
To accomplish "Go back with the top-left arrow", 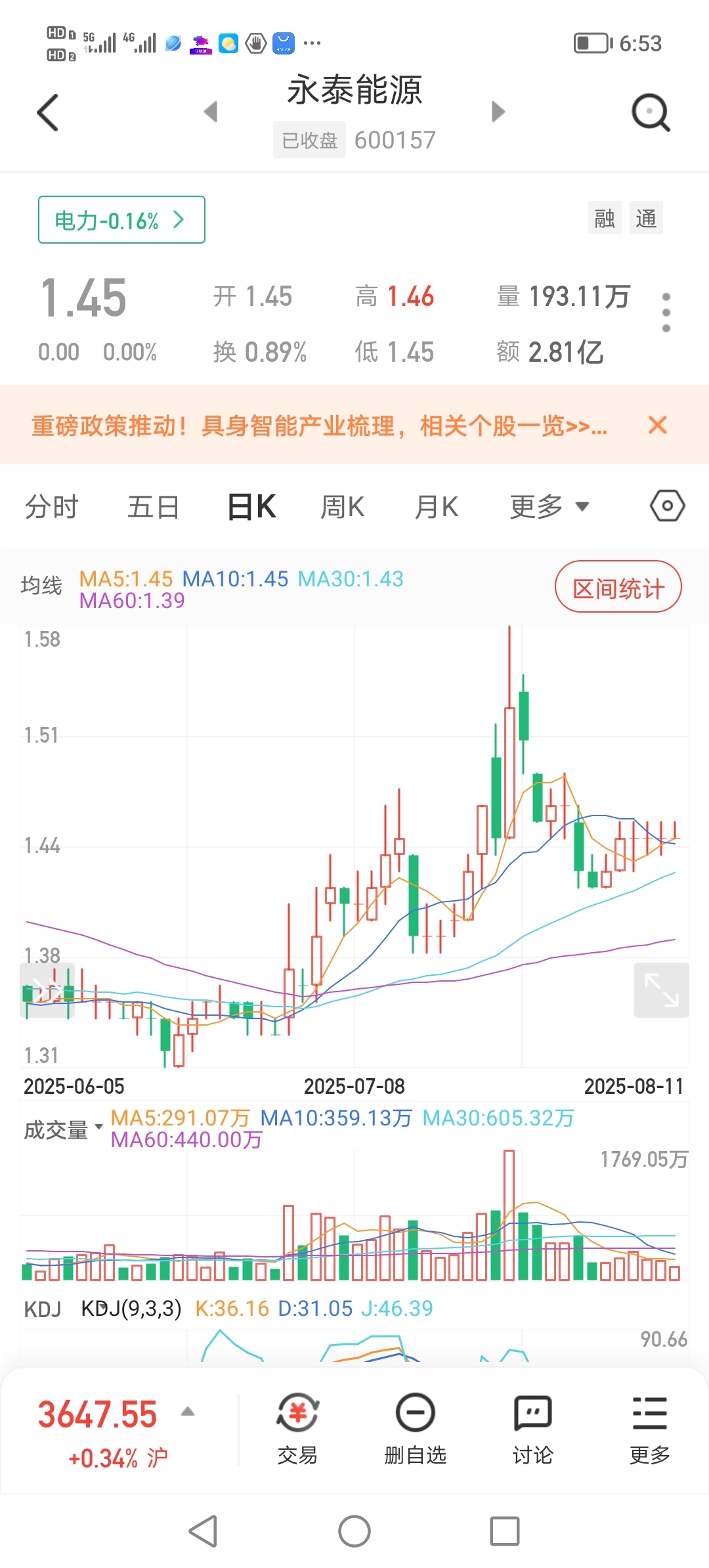I will pos(48,112).
